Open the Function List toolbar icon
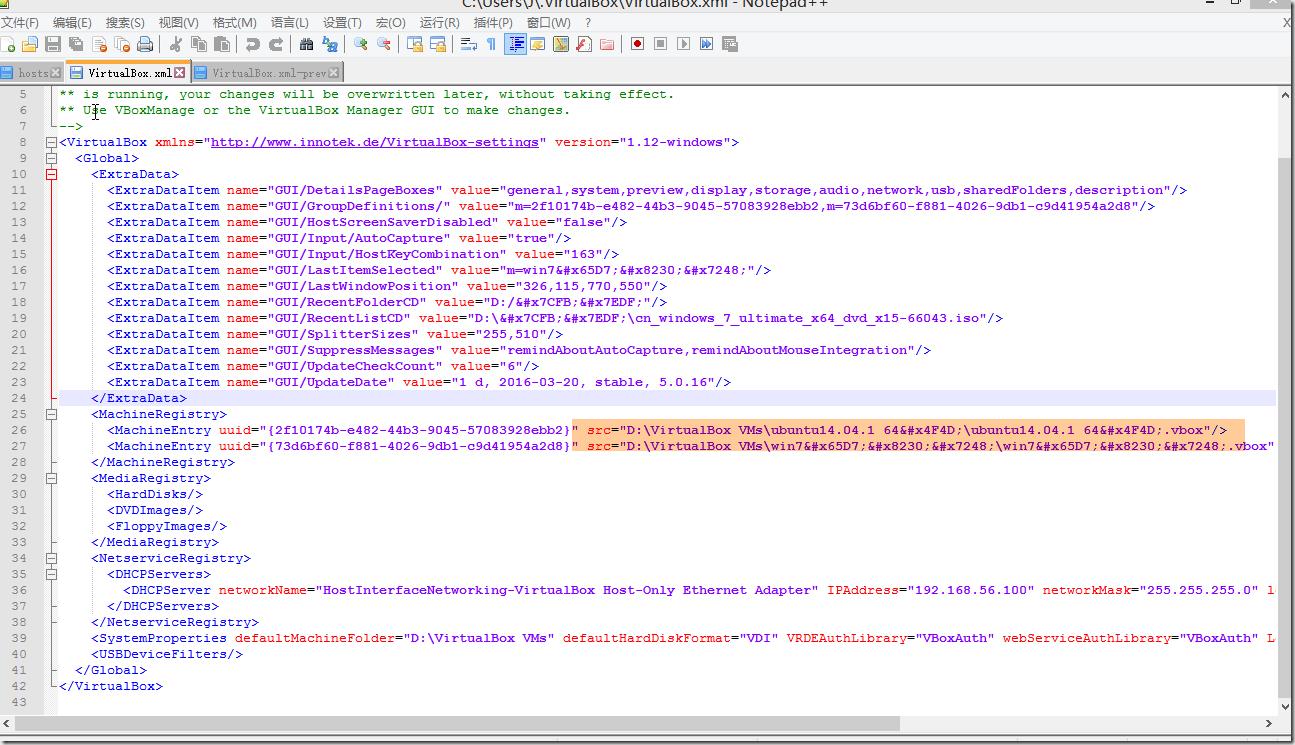 [584, 44]
